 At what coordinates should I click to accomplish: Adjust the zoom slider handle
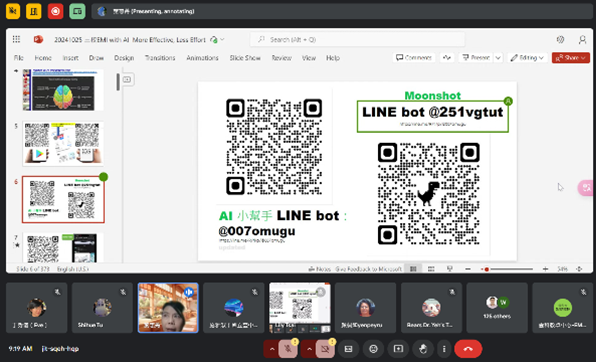click(487, 269)
